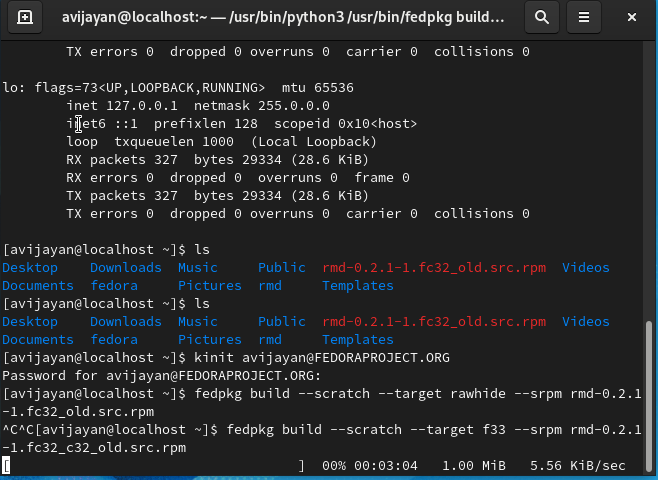Screen dimensions: 658x480
Task: Open the hamburger menu
Action: tap(584, 17)
